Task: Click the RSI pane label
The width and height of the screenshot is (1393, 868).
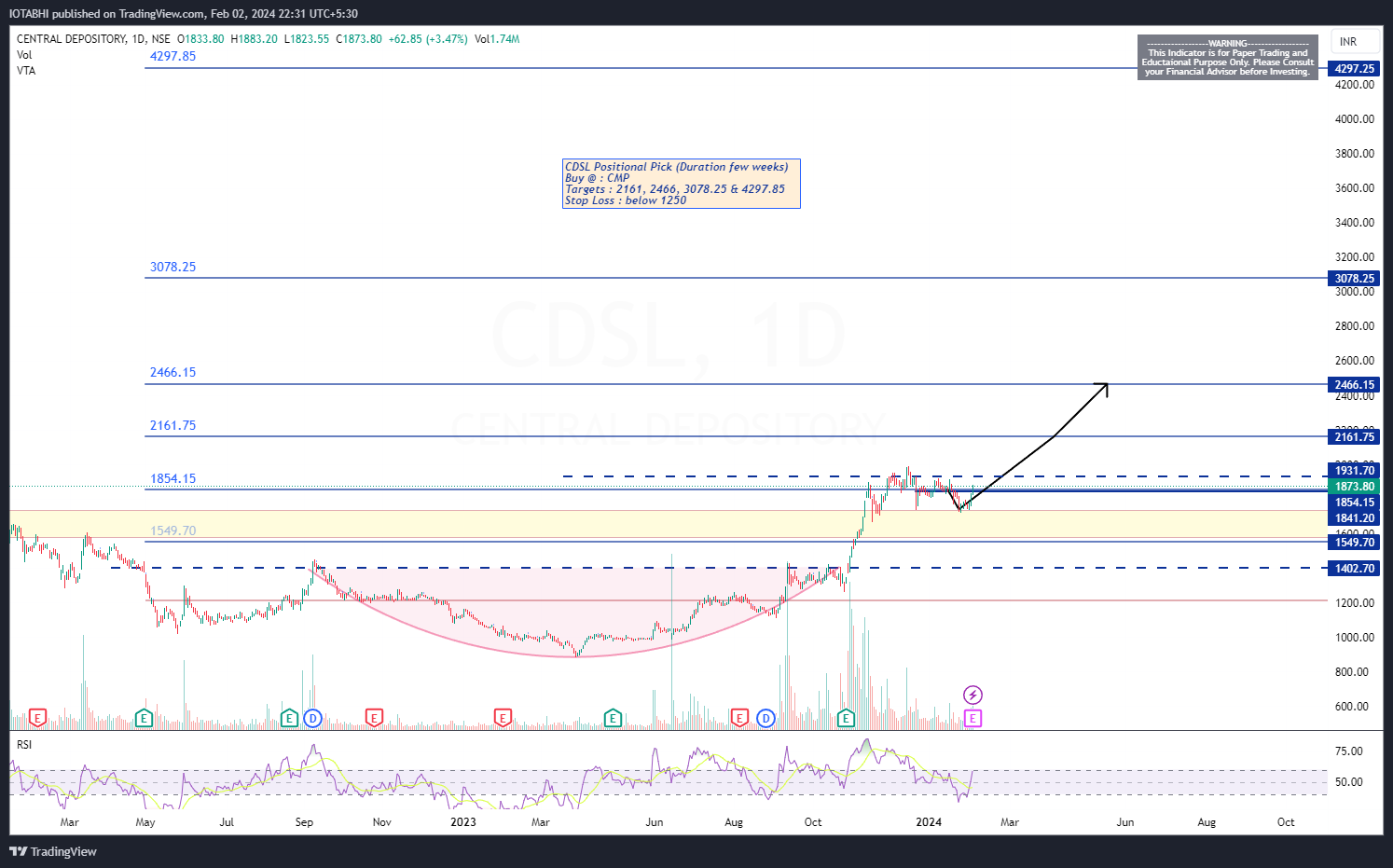Action: coord(24,745)
